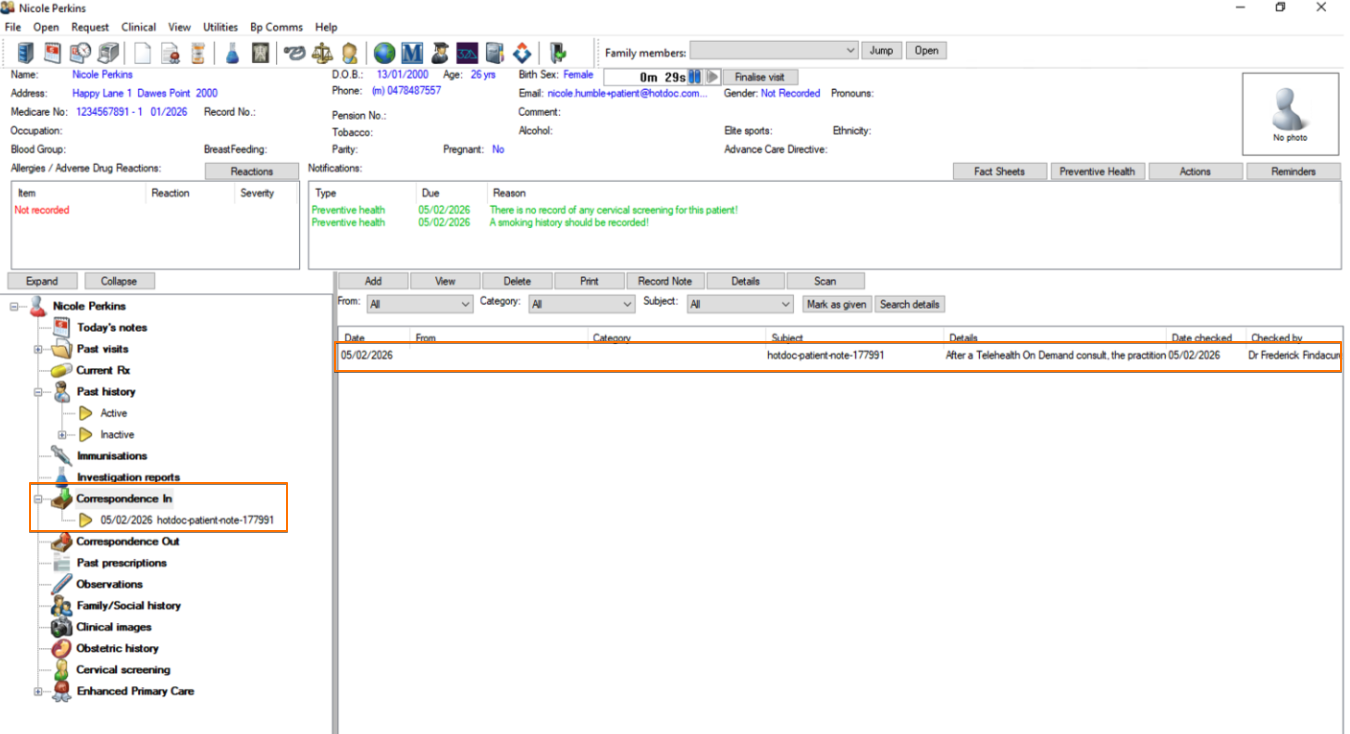This screenshot has width=1350, height=734.
Task: Select the hotdoc-patient-note-177991 correspondence table row
Action: click(838, 355)
